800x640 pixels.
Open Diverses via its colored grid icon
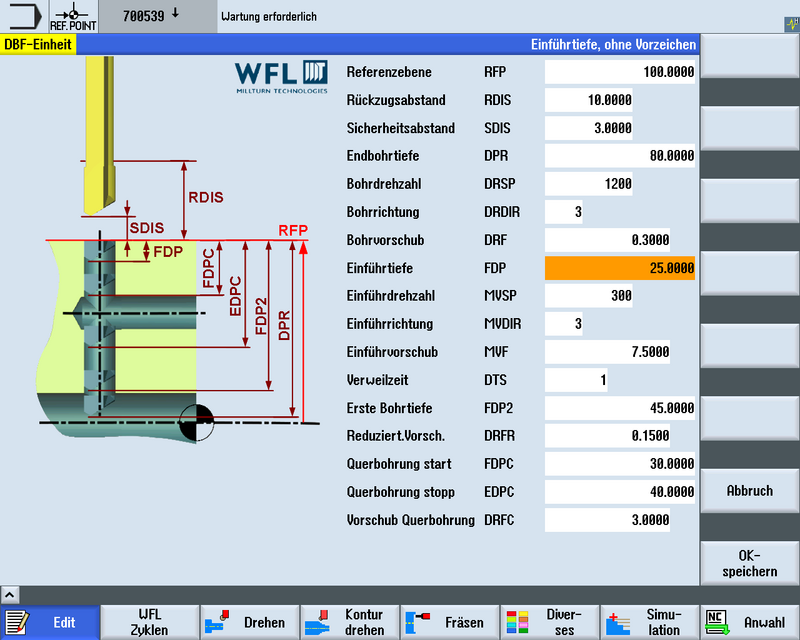pos(519,621)
